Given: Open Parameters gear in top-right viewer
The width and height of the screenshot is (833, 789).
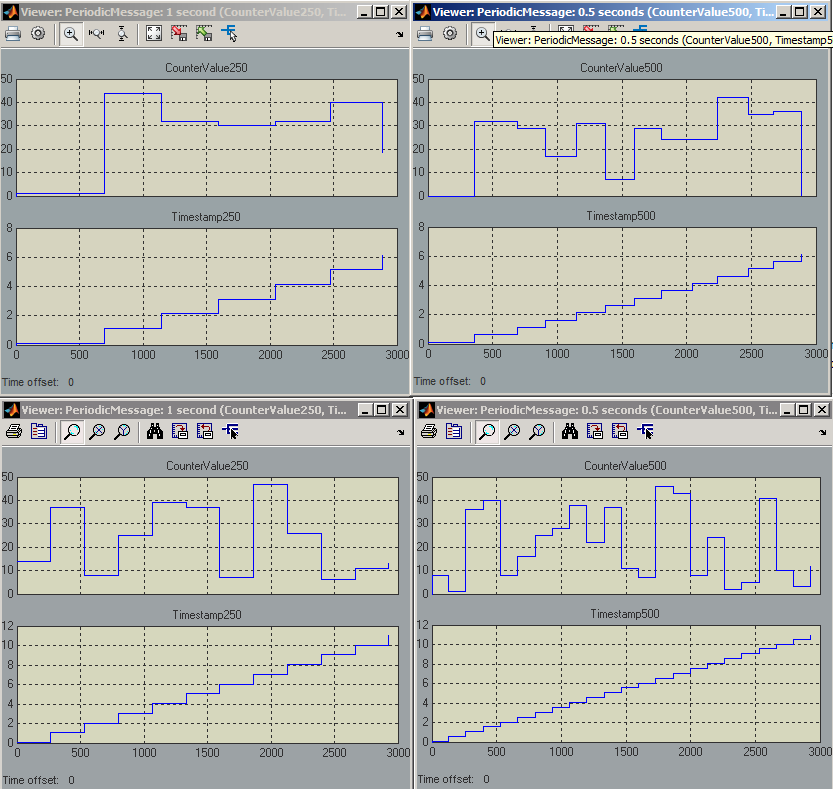Looking at the screenshot, I should tap(450, 33).
